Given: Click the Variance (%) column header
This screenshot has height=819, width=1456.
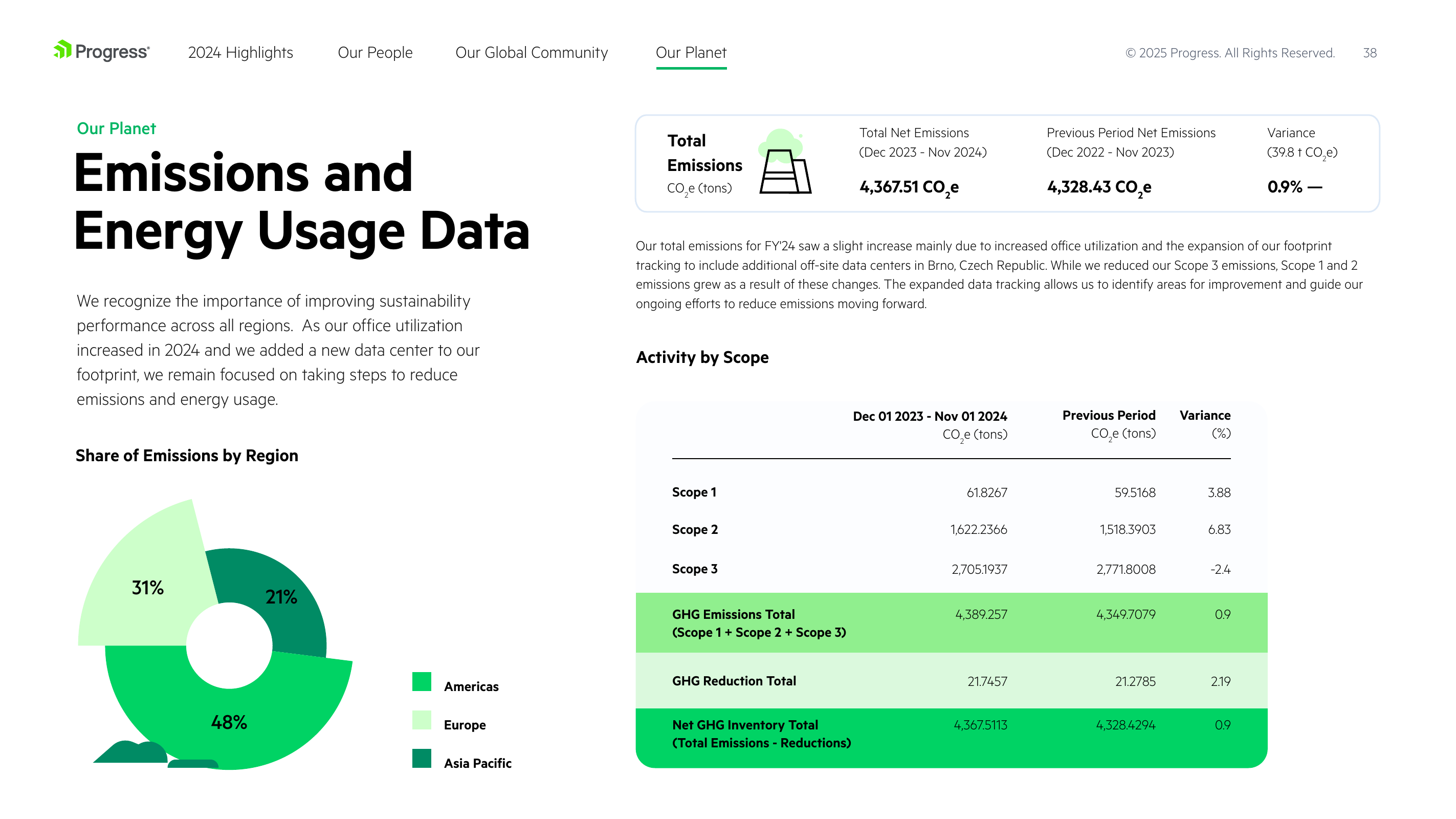Looking at the screenshot, I should [x=1204, y=424].
